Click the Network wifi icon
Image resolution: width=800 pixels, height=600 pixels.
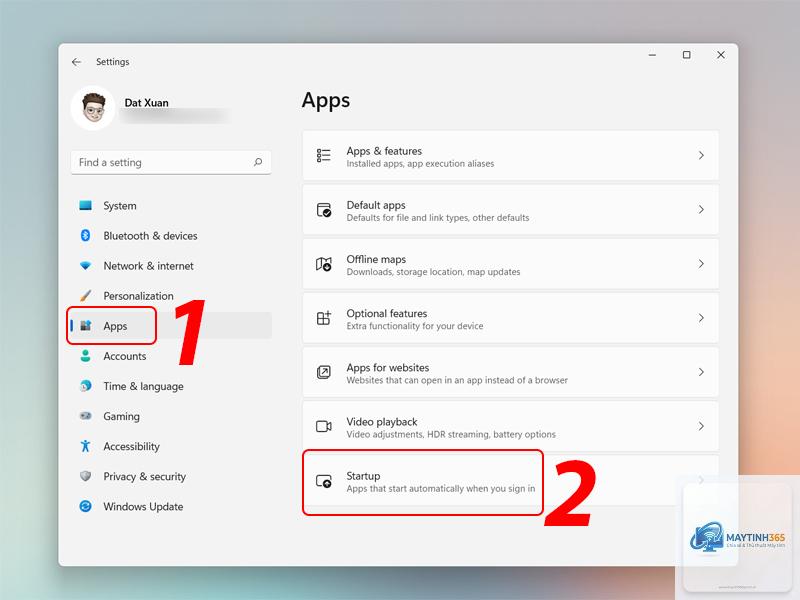coord(86,266)
